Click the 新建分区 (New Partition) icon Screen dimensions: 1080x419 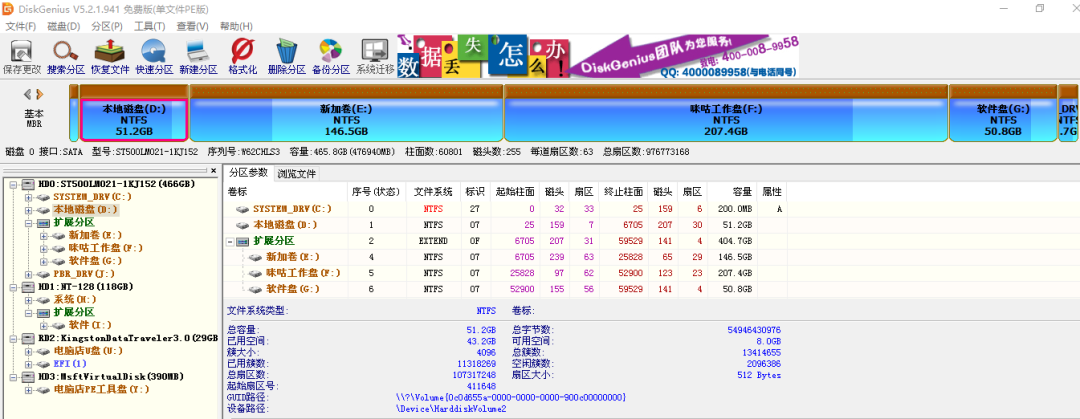click(198, 52)
